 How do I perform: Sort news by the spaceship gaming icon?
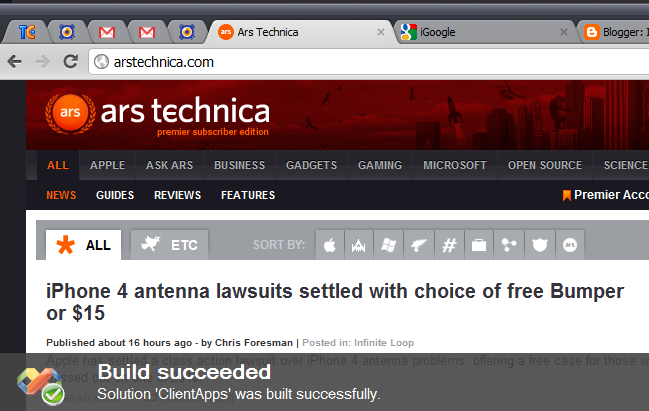coord(359,245)
